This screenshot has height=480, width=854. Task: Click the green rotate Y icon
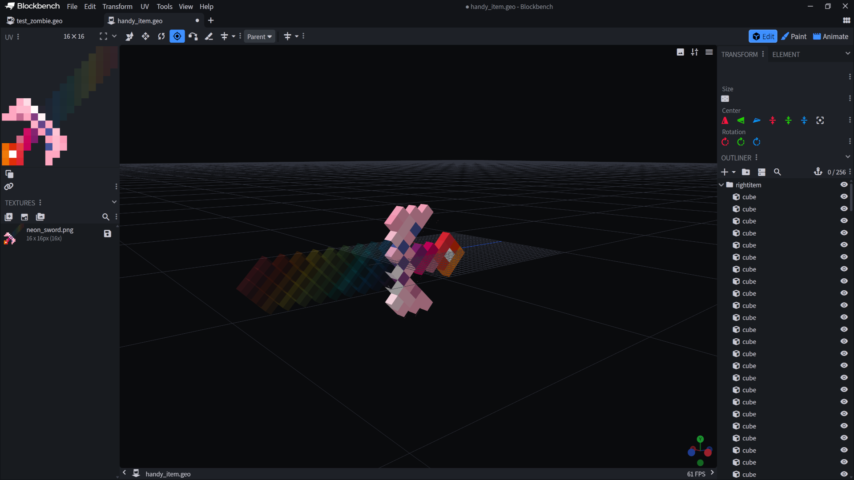coord(741,142)
